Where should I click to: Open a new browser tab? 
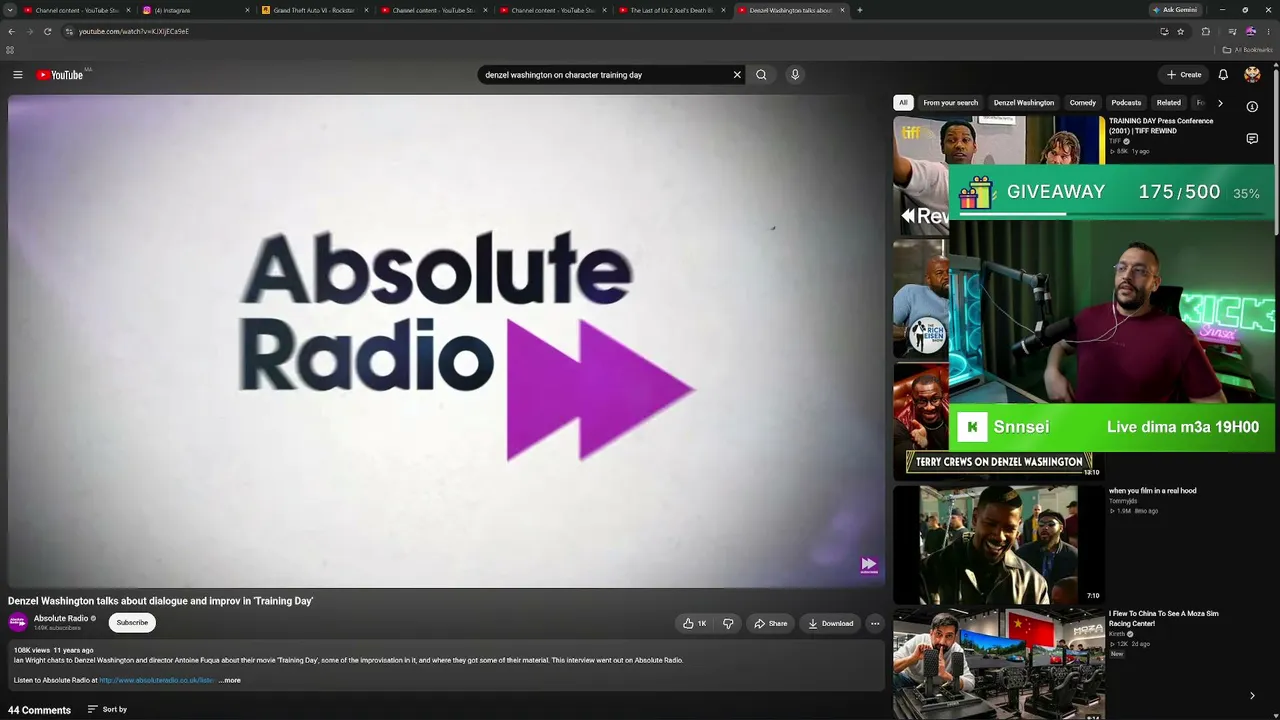pyautogui.click(x=860, y=10)
